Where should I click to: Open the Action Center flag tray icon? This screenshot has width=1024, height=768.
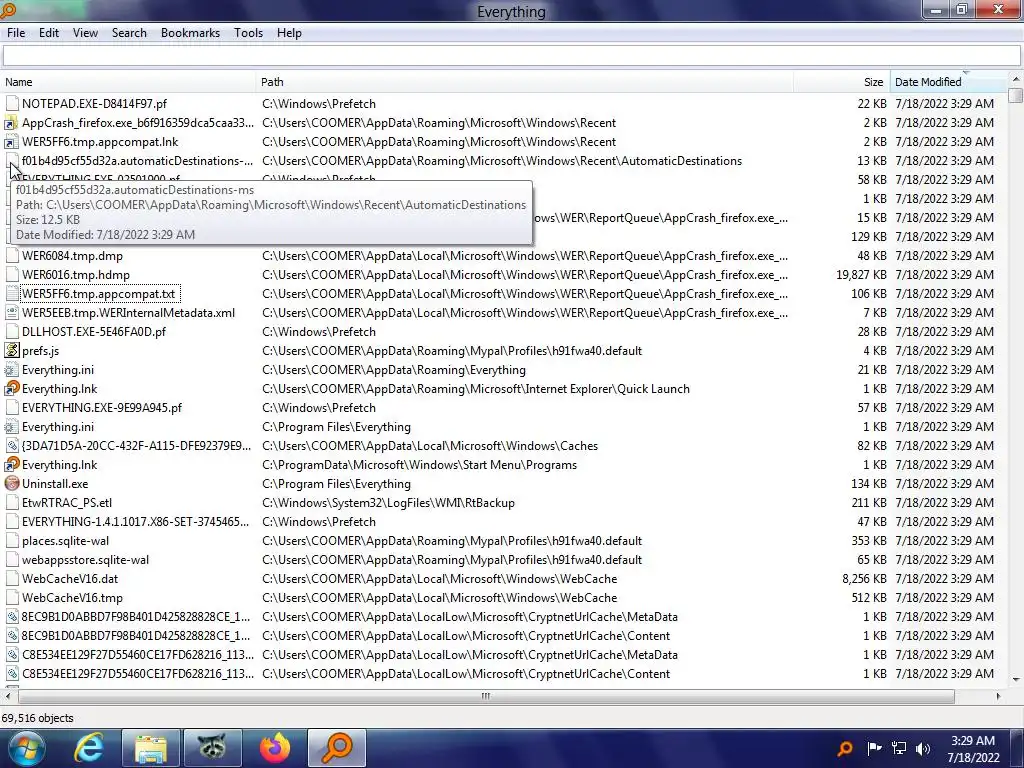[874, 748]
